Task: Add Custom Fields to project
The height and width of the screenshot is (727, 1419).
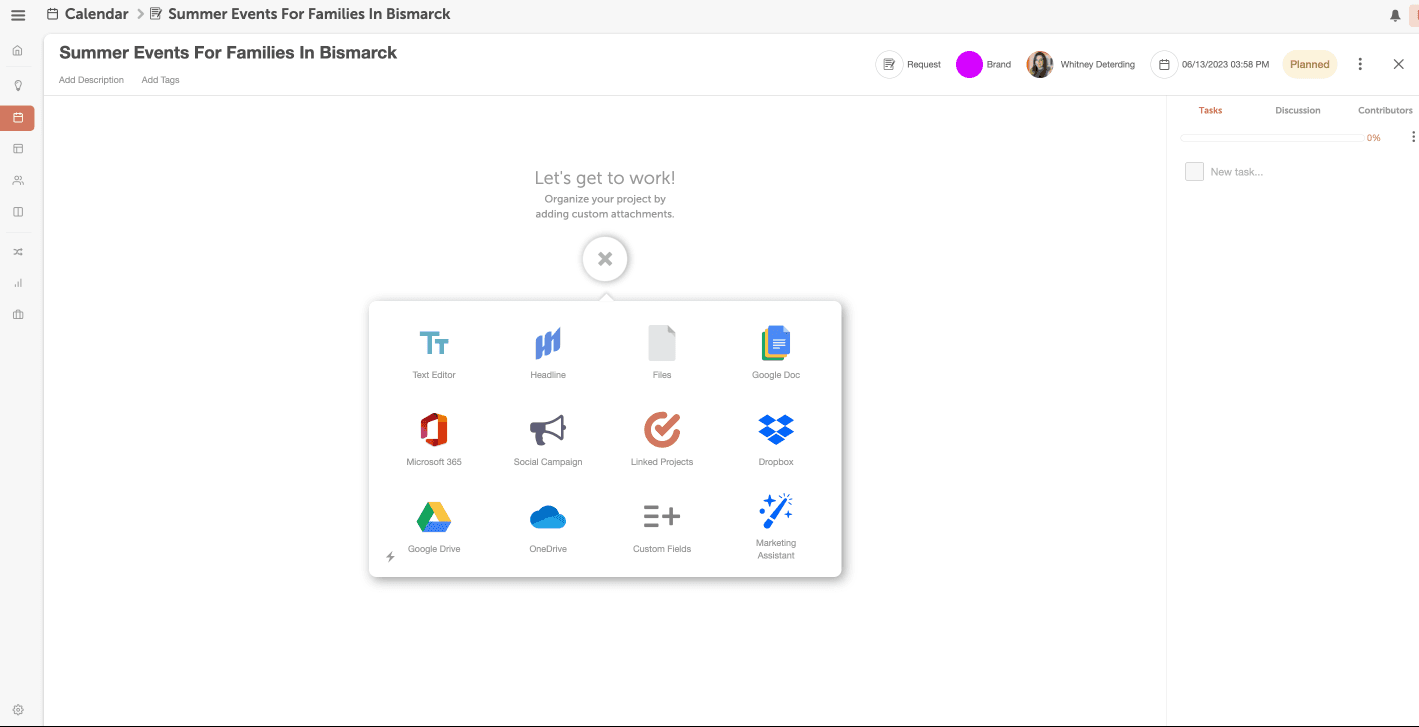Action: (662, 518)
